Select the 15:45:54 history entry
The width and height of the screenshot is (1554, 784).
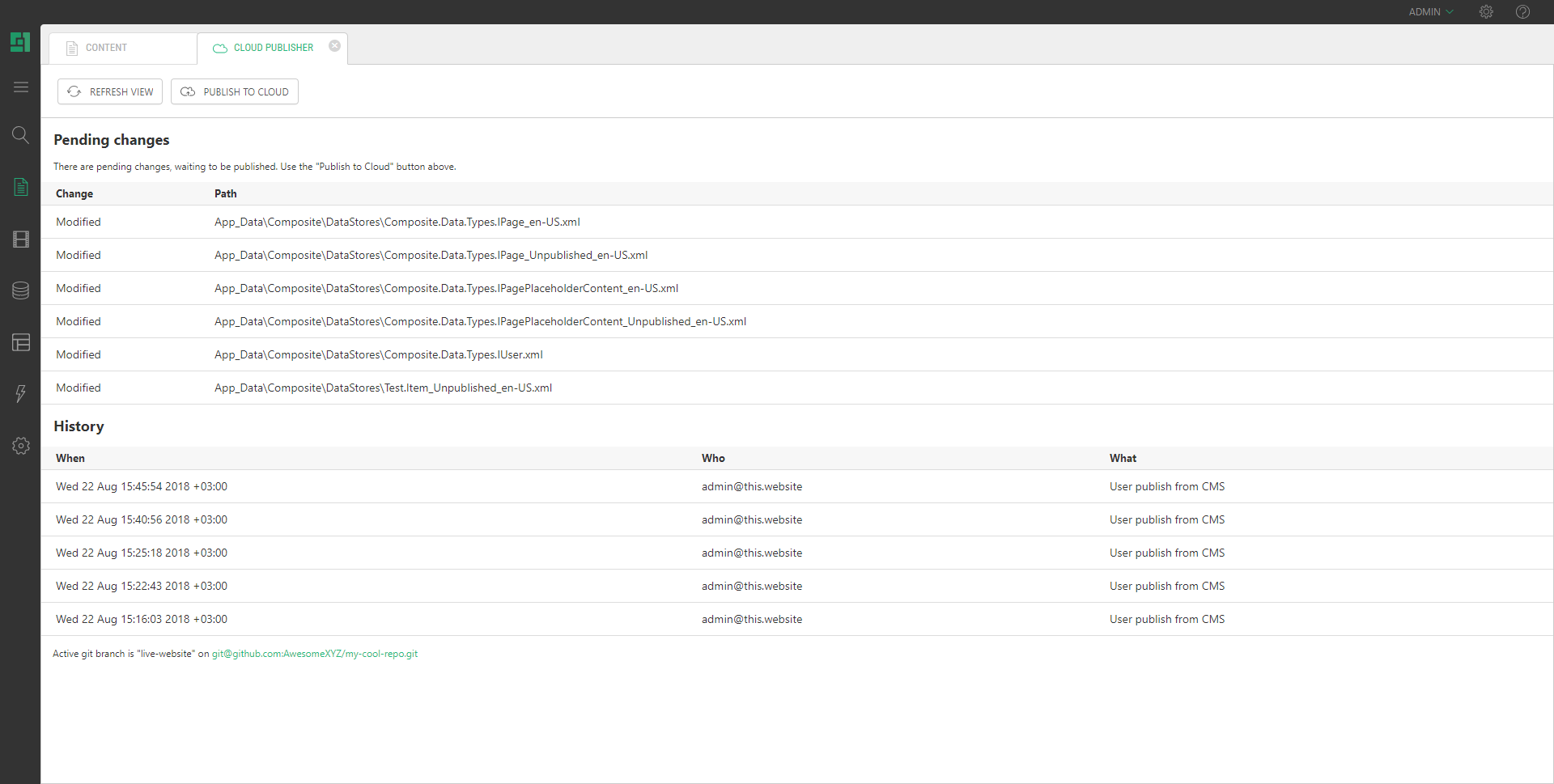click(142, 486)
